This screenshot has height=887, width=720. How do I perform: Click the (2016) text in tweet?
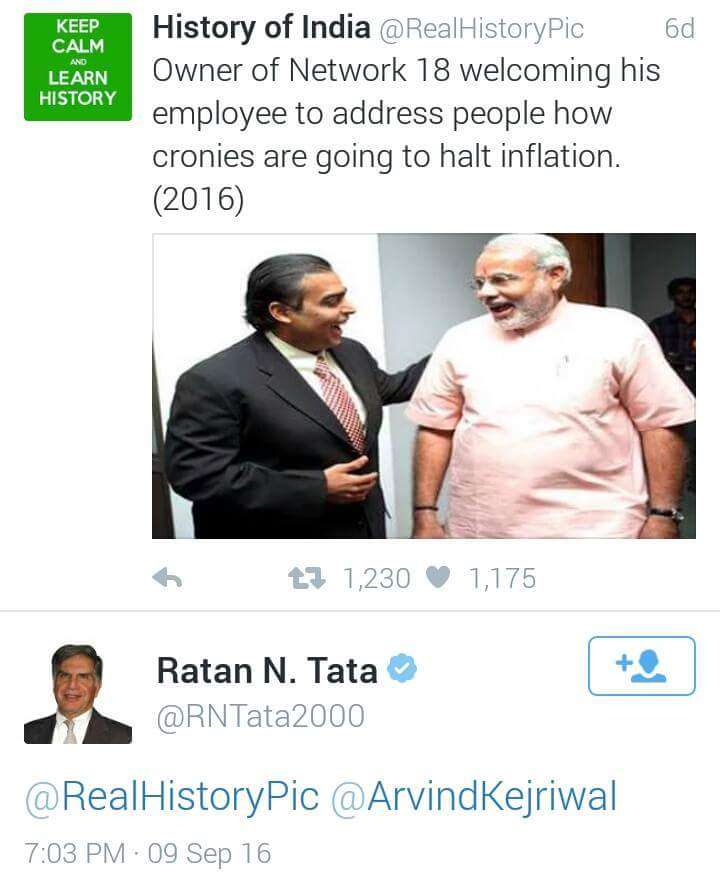click(198, 199)
